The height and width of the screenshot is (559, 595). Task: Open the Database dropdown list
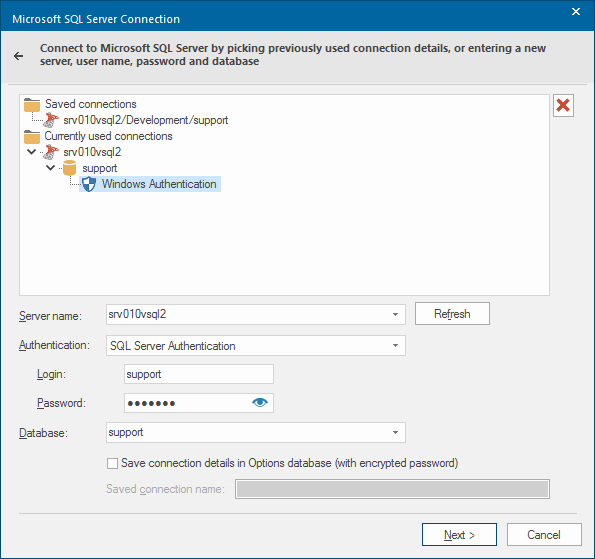(x=395, y=432)
